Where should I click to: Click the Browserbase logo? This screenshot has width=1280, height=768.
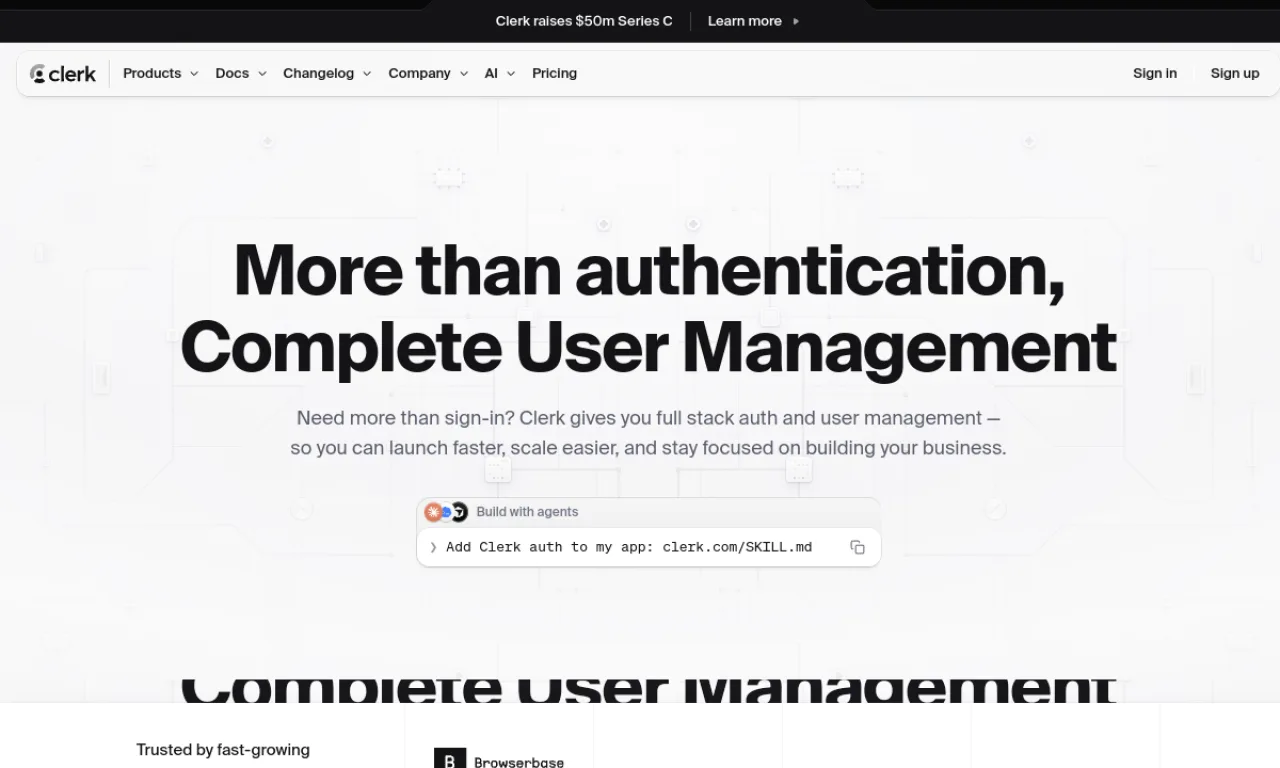pyautogui.click(x=499, y=761)
